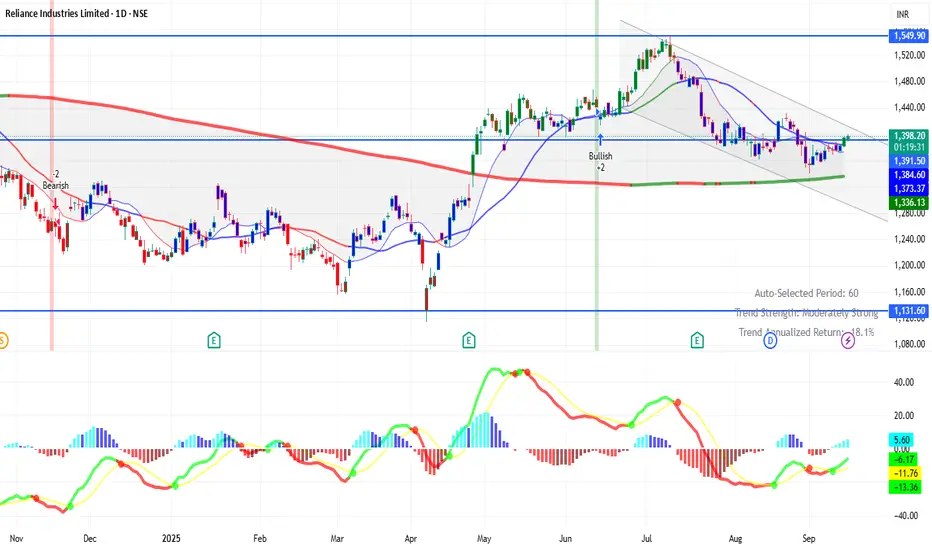Click the 1,520.00 price scale tick

pos(909,55)
